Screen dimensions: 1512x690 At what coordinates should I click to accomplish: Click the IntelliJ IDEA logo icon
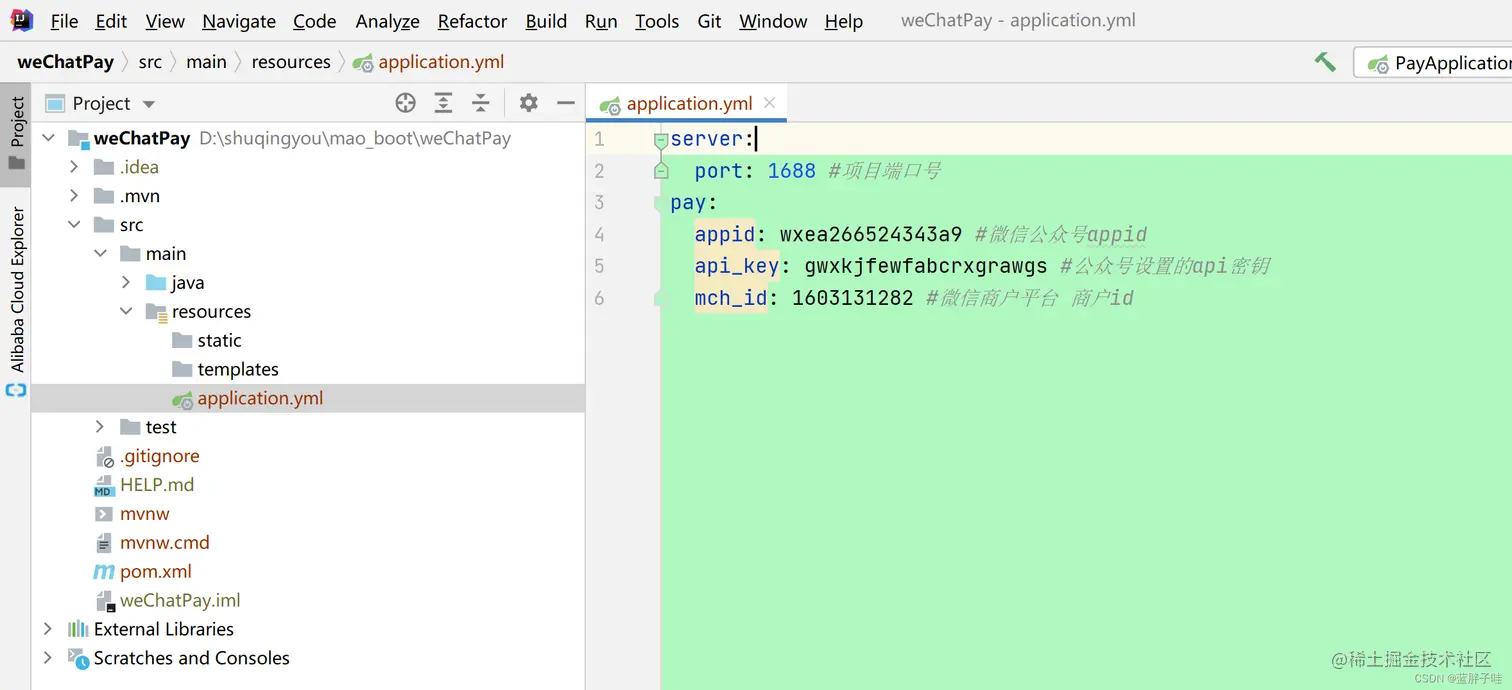click(x=21, y=20)
